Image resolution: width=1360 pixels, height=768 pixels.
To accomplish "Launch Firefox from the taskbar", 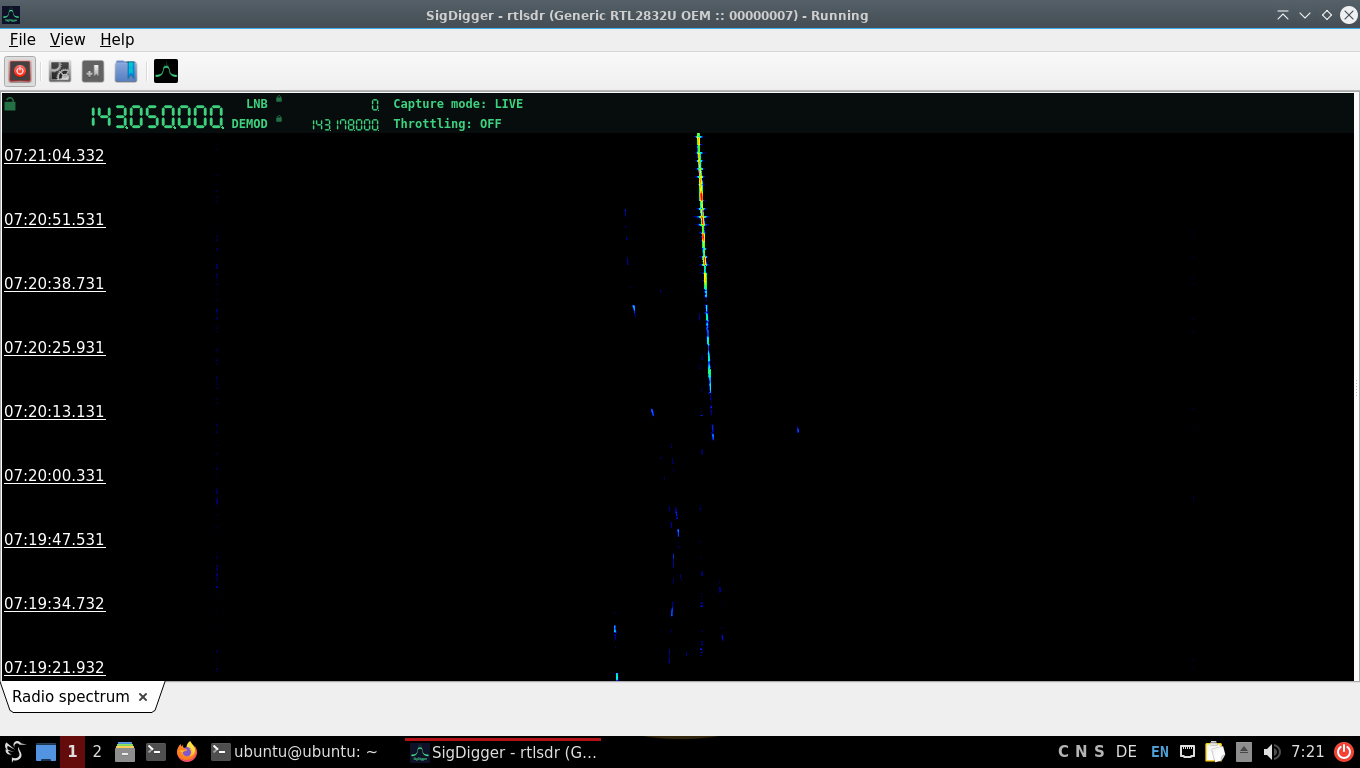I will click(187, 752).
